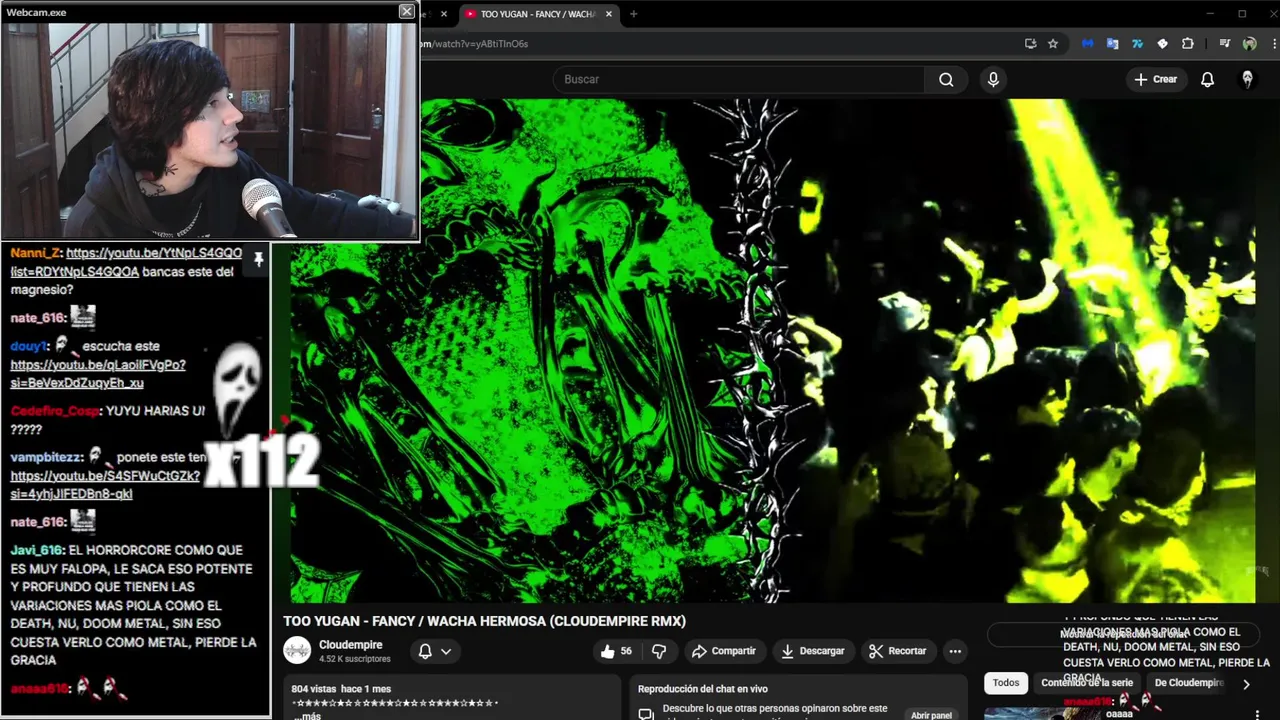Click the chat replay bubble icon
Screen dimensions: 1280x720
tap(646, 714)
